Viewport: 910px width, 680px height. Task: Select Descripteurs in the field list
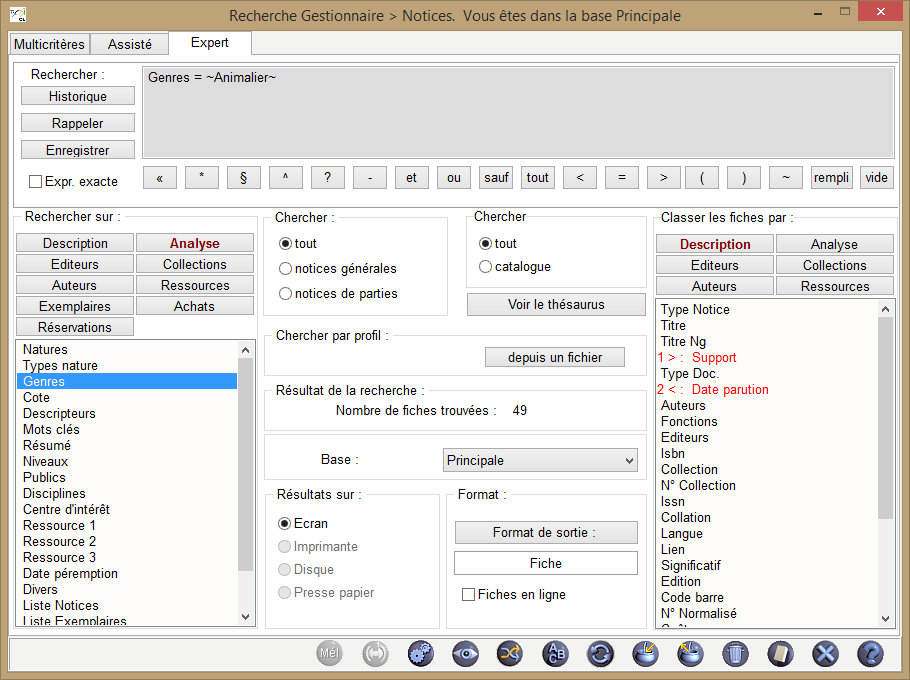tap(60, 414)
